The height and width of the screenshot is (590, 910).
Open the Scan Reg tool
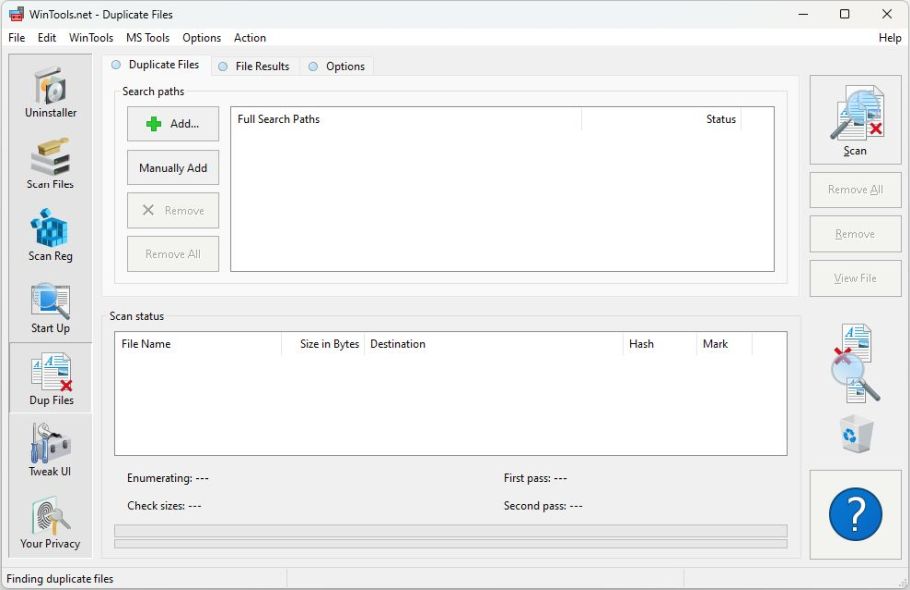[x=49, y=234]
